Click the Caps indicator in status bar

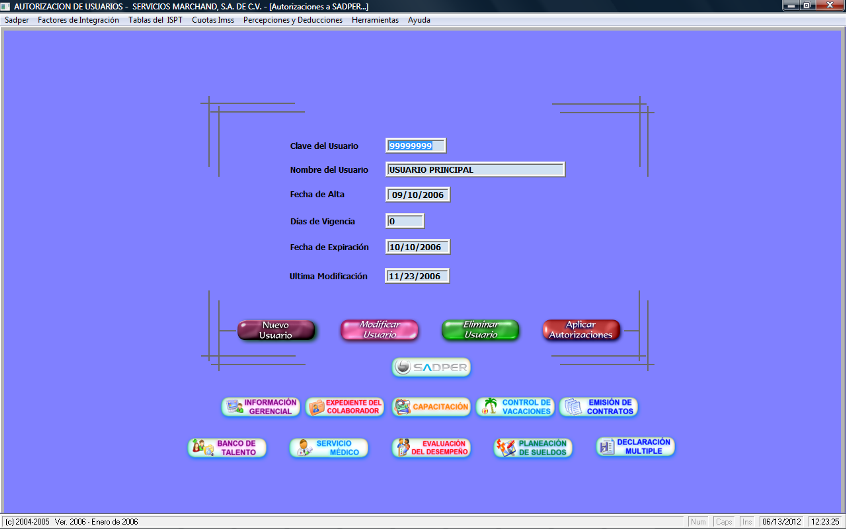(x=724, y=522)
